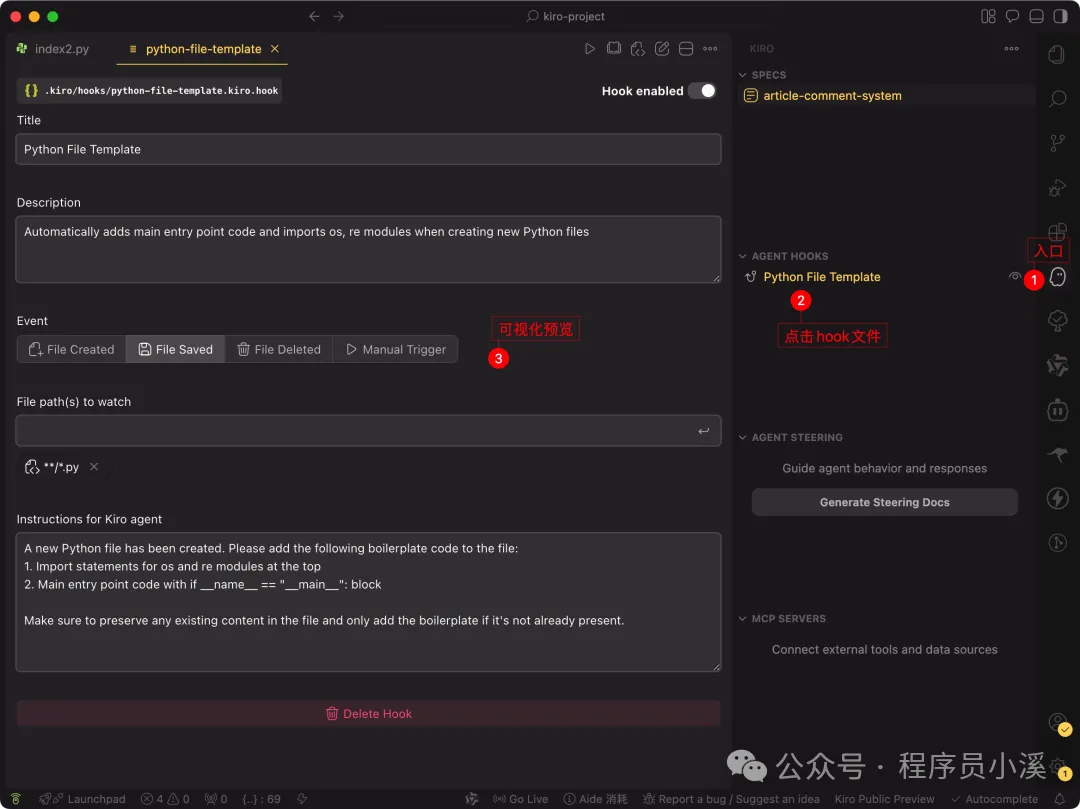Select the File Created event
This screenshot has height=809, width=1080.
click(x=72, y=349)
